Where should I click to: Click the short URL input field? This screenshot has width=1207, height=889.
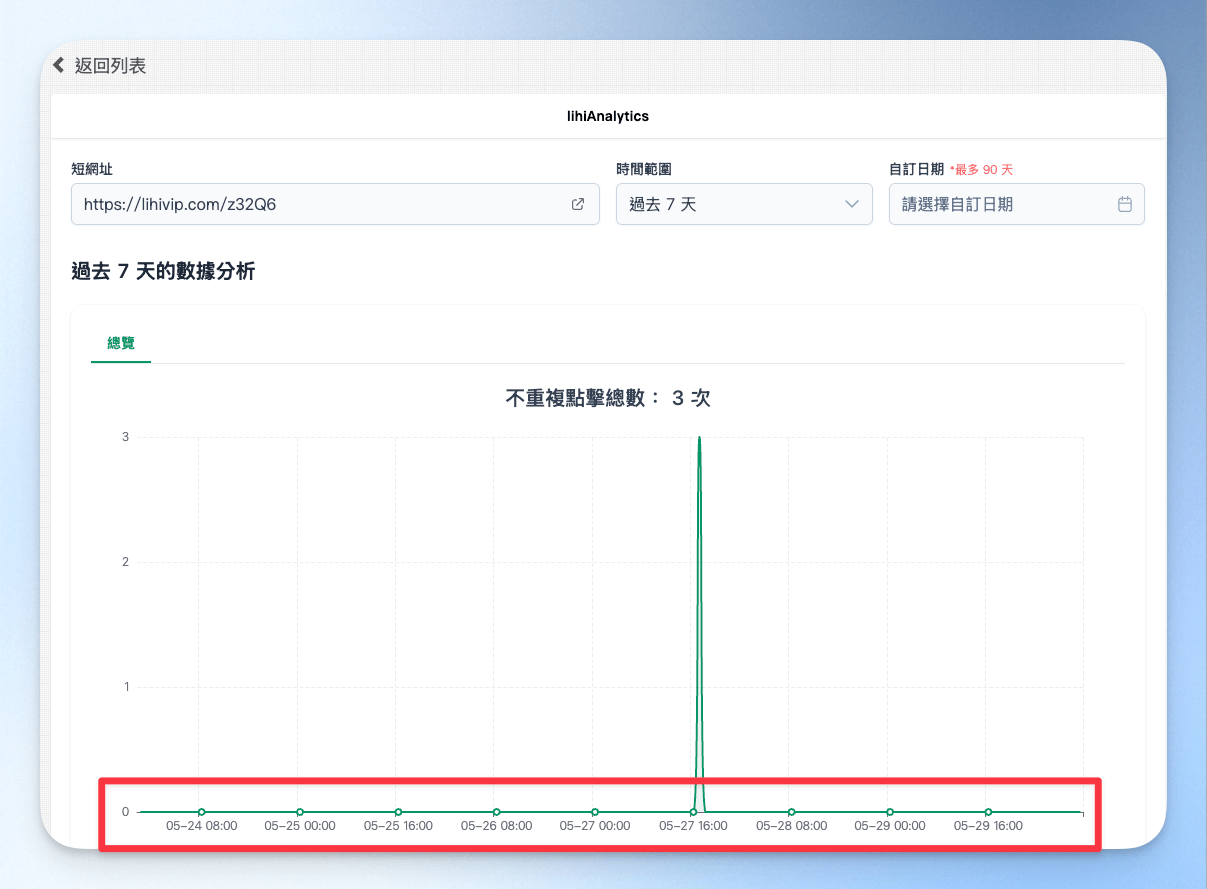pyautogui.click(x=335, y=204)
